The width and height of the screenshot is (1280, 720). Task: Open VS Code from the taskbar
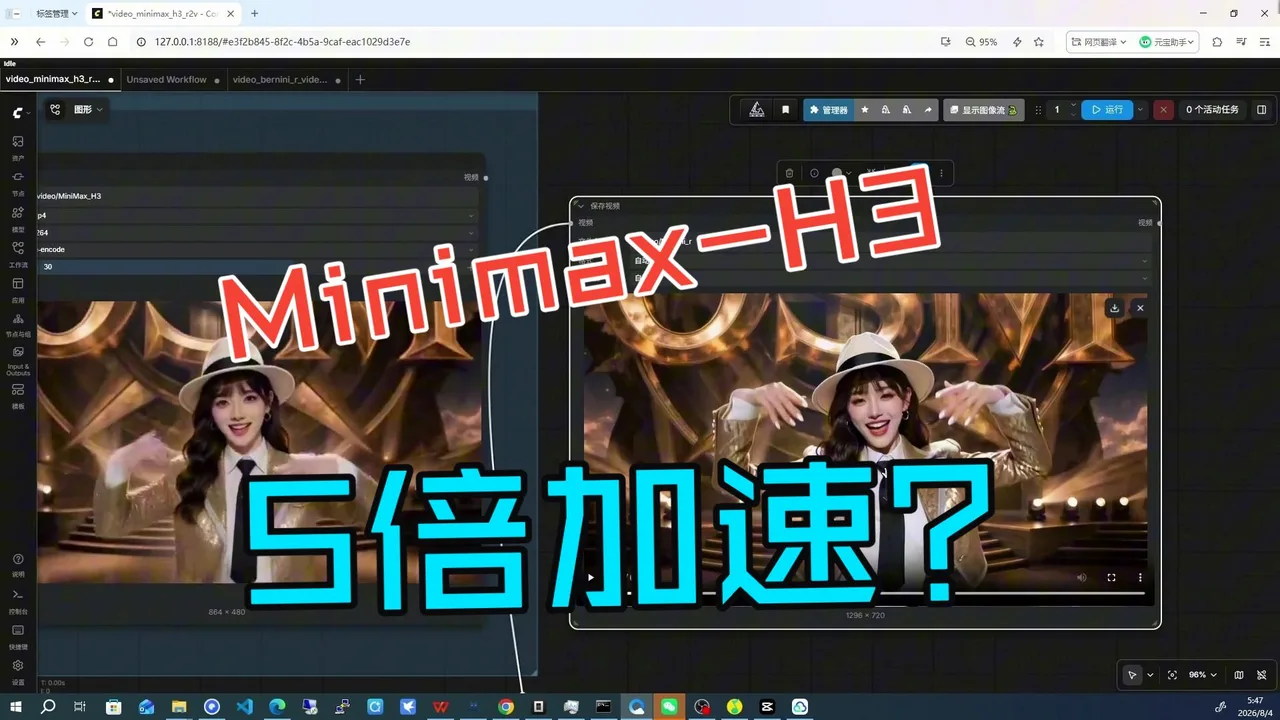(x=245, y=706)
